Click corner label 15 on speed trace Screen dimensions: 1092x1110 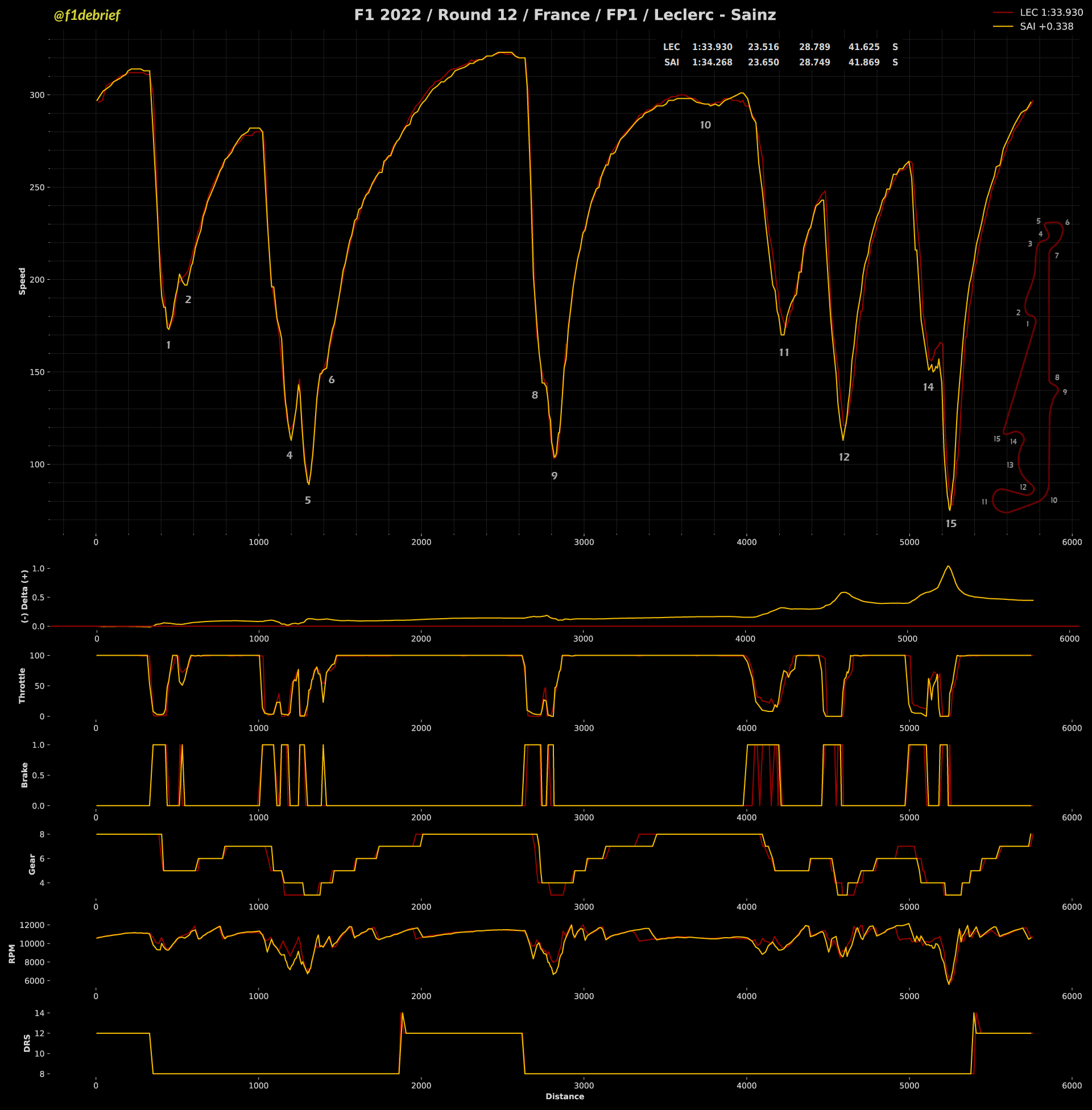click(x=951, y=524)
